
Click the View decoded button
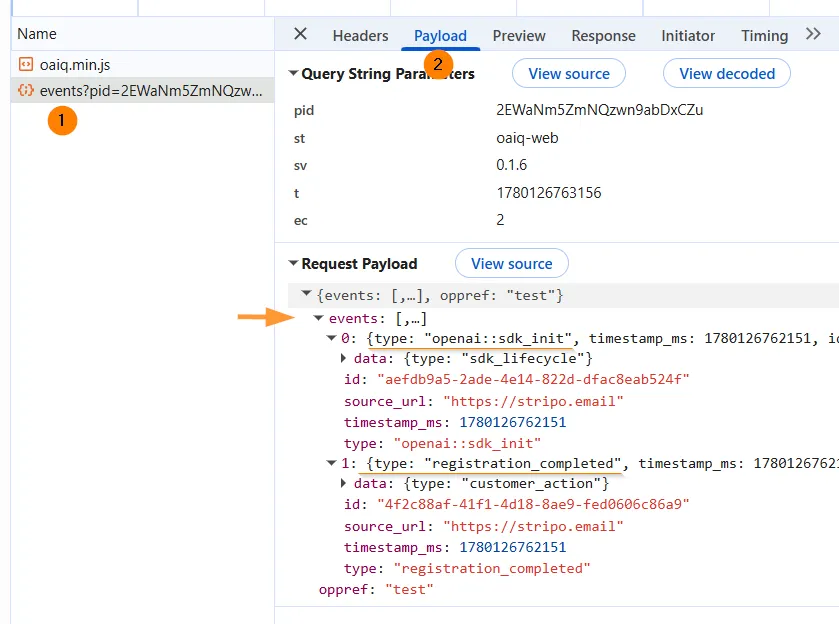point(727,73)
